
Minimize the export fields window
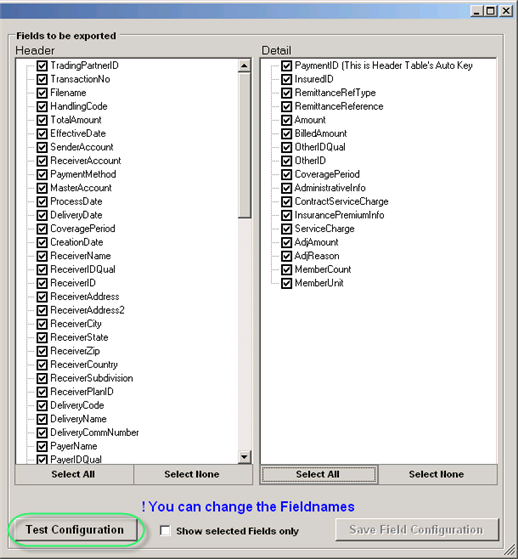(476, 11)
